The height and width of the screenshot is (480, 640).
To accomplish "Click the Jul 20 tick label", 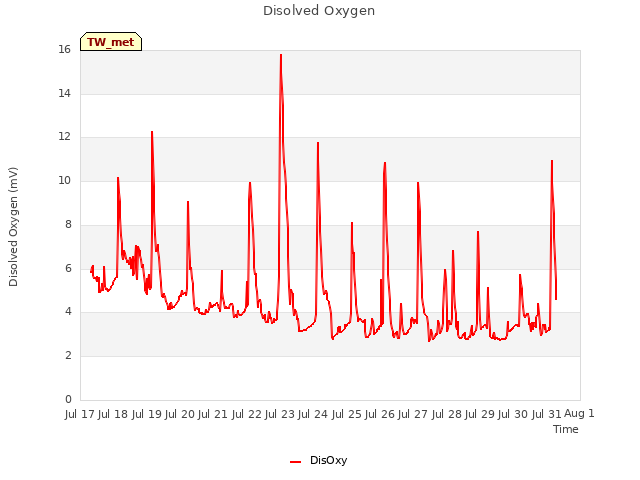I will point(180,414).
